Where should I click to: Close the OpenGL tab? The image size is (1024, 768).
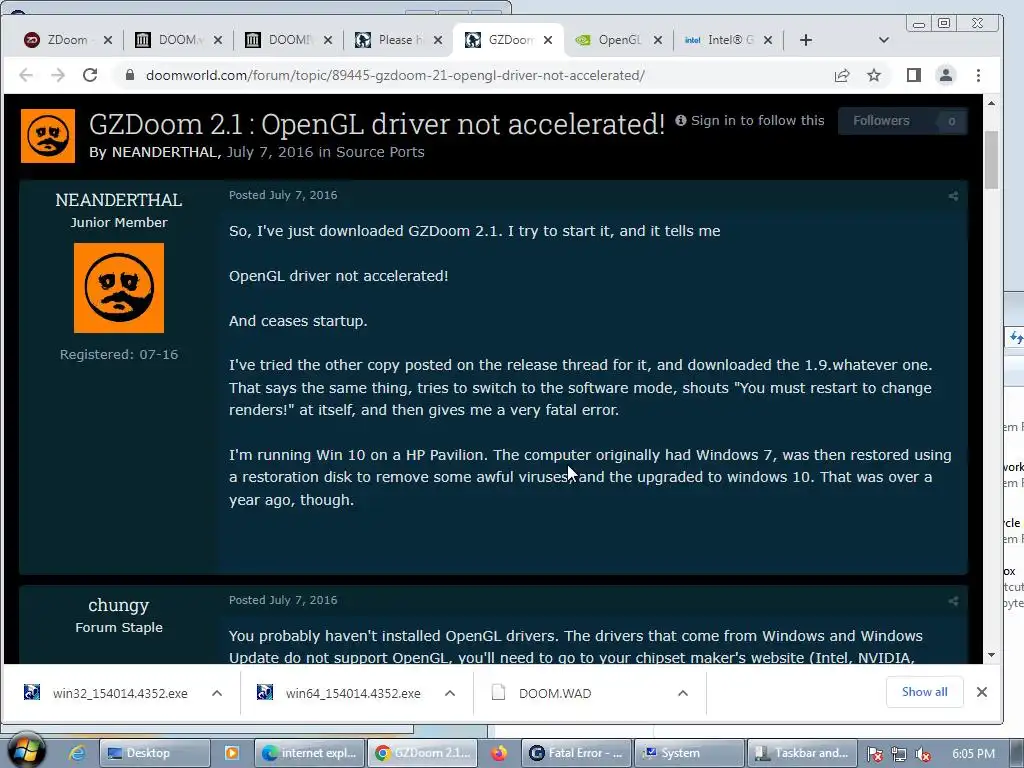coord(658,40)
